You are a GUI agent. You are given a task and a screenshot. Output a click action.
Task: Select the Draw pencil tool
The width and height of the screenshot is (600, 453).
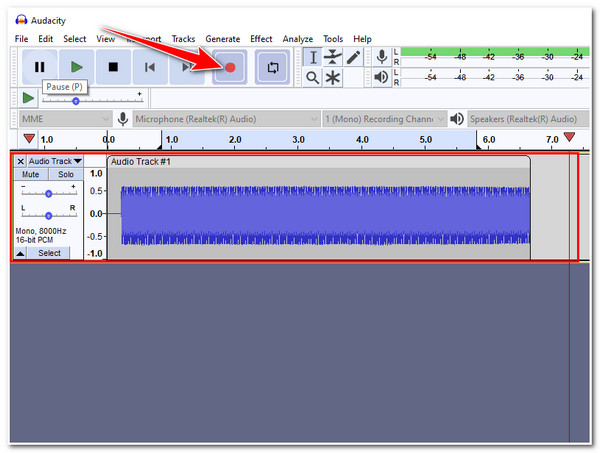click(353, 57)
